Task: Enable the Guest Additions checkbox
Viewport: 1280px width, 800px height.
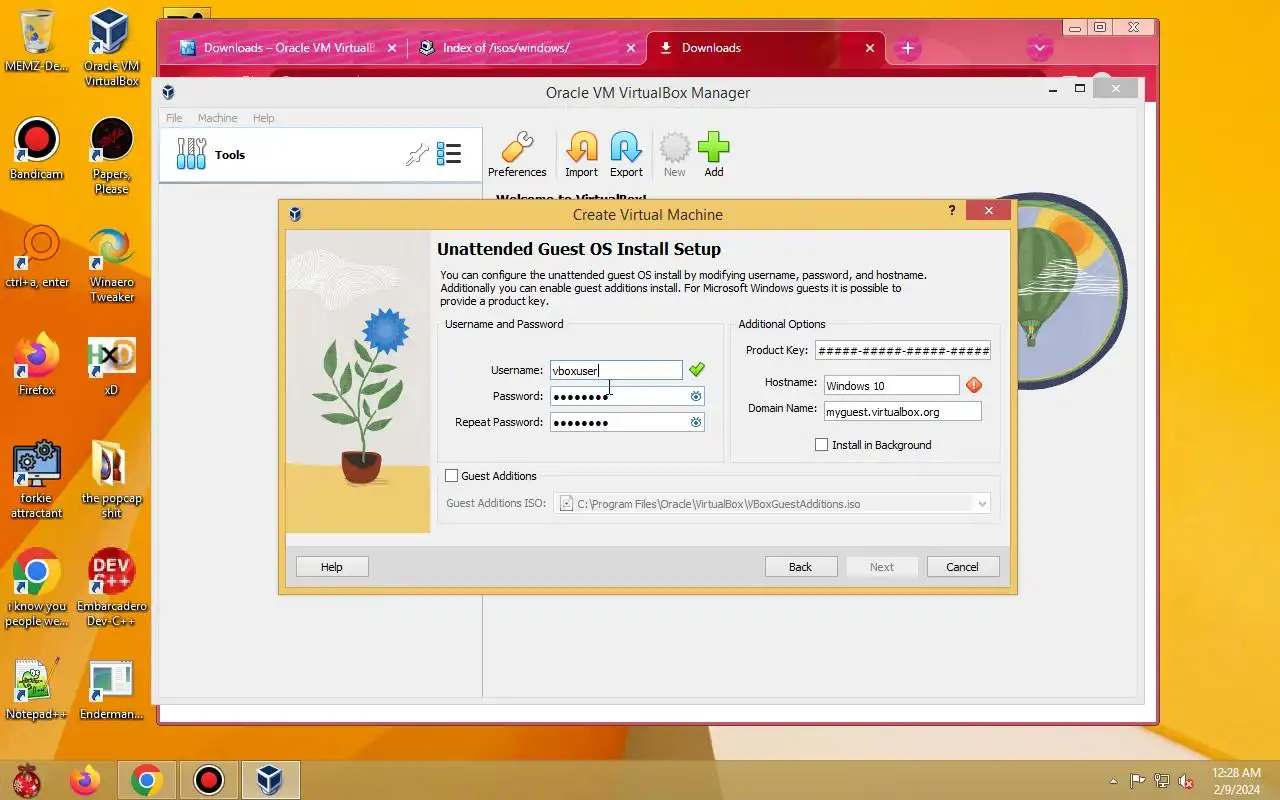Action: pyautogui.click(x=452, y=476)
